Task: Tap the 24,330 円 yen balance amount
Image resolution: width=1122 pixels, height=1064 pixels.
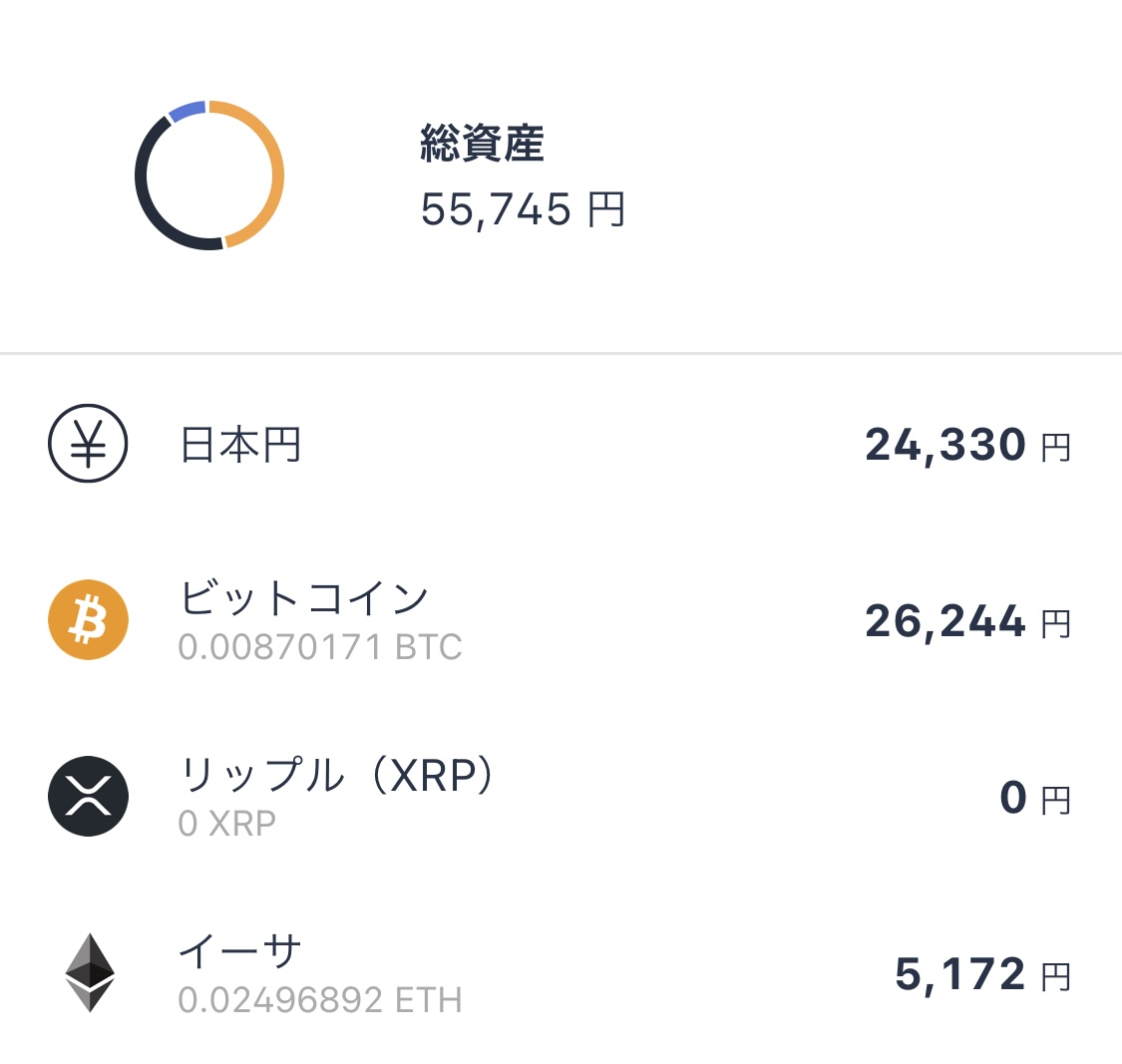Action: point(967,445)
